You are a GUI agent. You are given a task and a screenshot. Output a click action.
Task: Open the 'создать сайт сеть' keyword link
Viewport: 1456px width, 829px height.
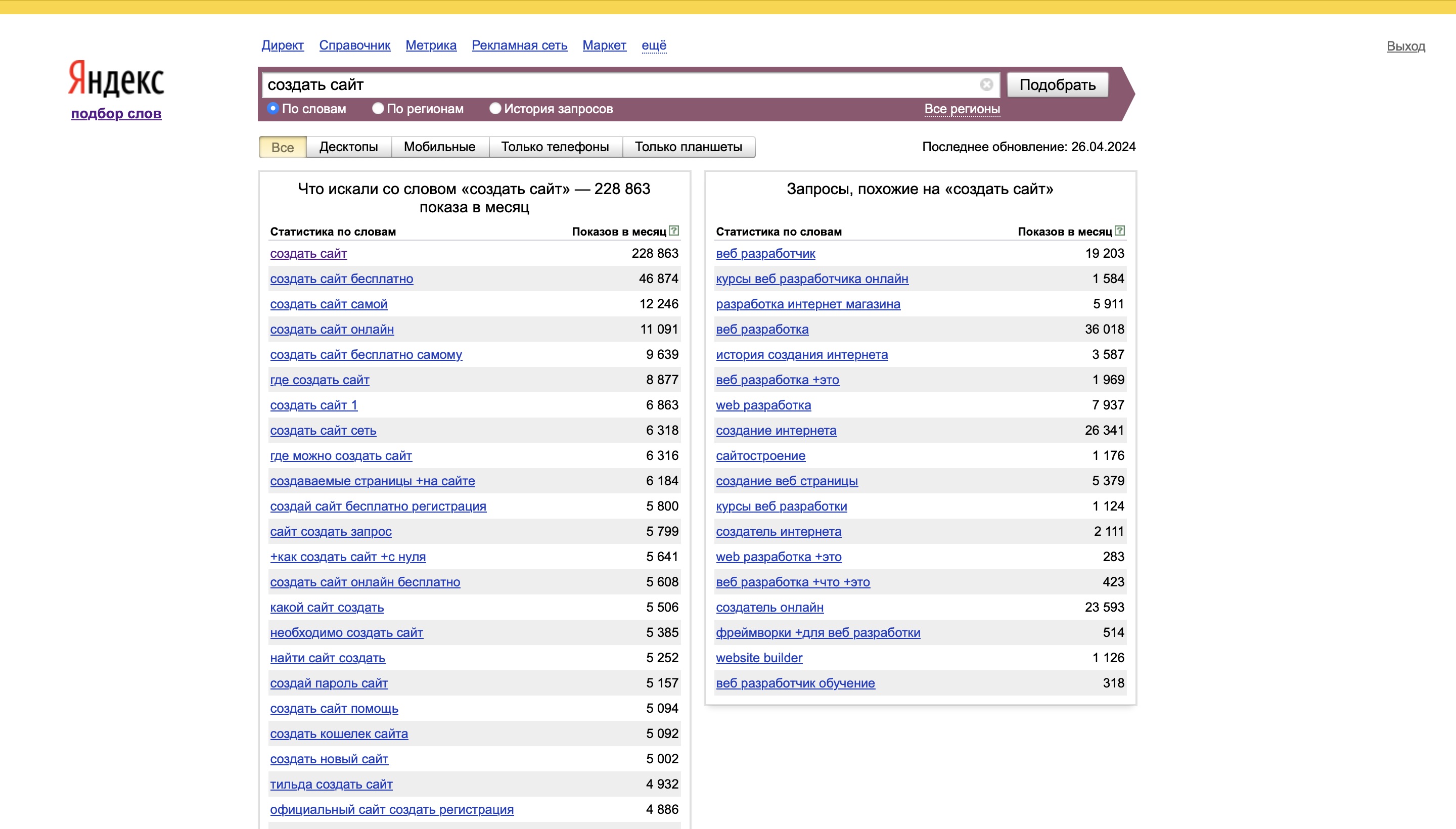(x=323, y=431)
